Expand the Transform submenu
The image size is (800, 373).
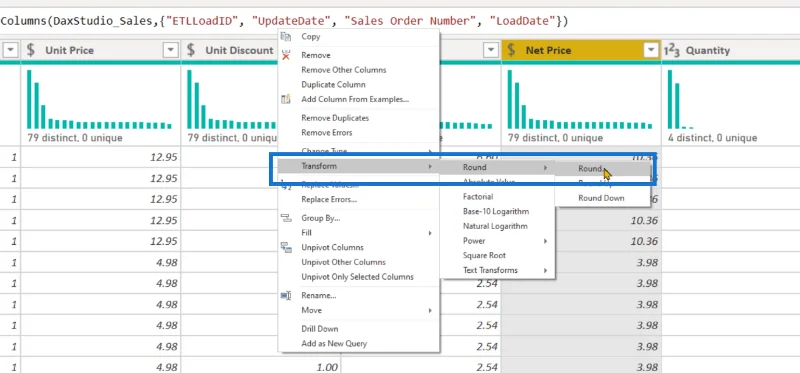click(359, 166)
